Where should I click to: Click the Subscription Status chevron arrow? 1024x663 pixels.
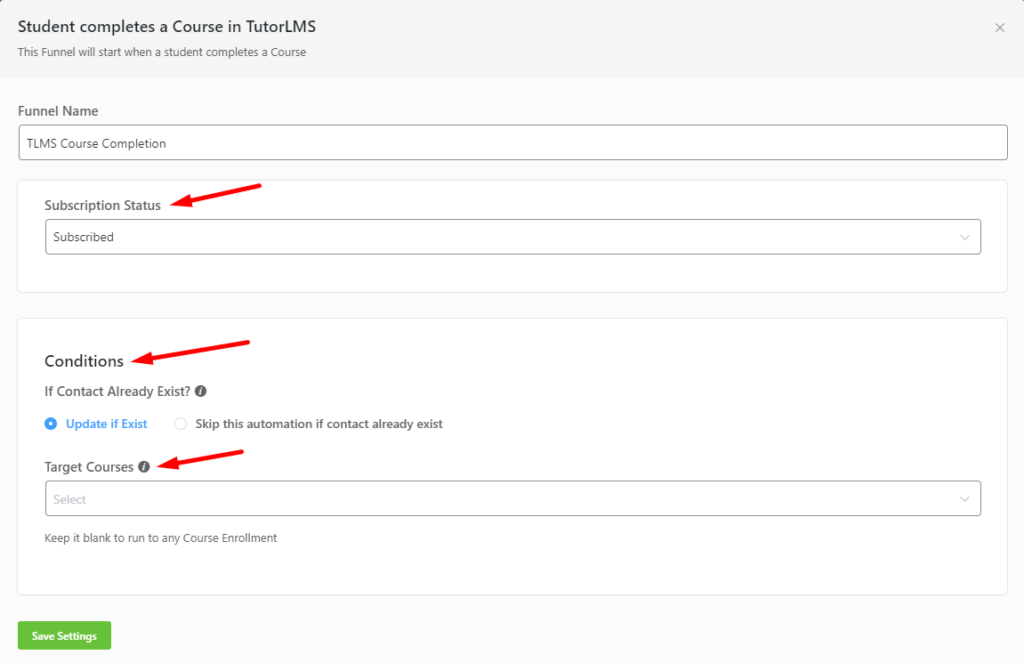click(964, 237)
